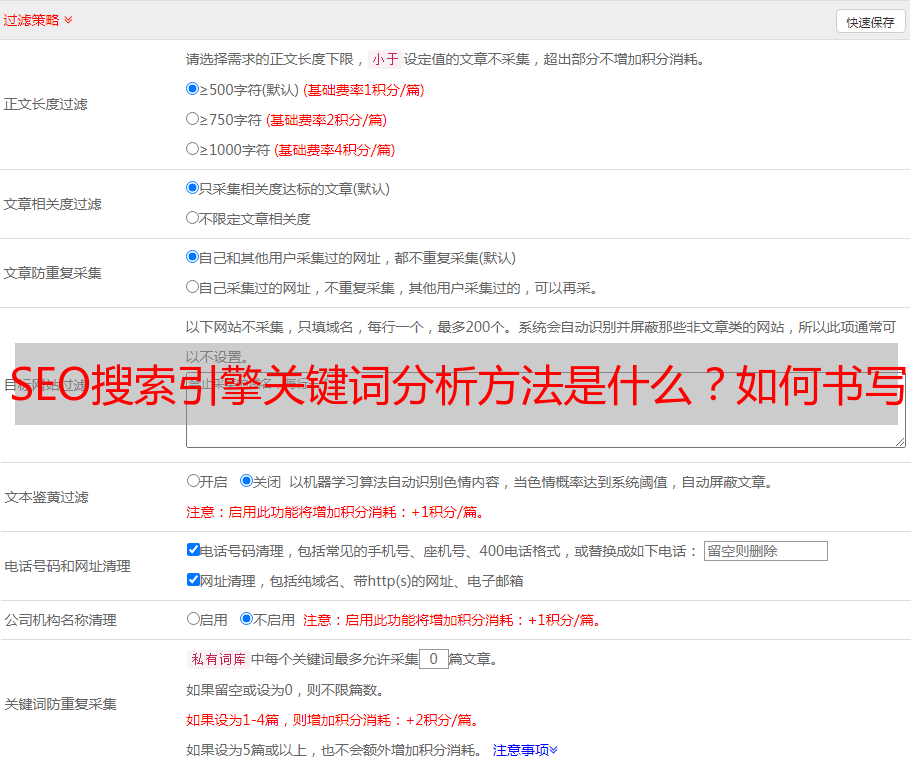Select the ≥500字符 default length option
The height and width of the screenshot is (768, 912).
[193, 89]
